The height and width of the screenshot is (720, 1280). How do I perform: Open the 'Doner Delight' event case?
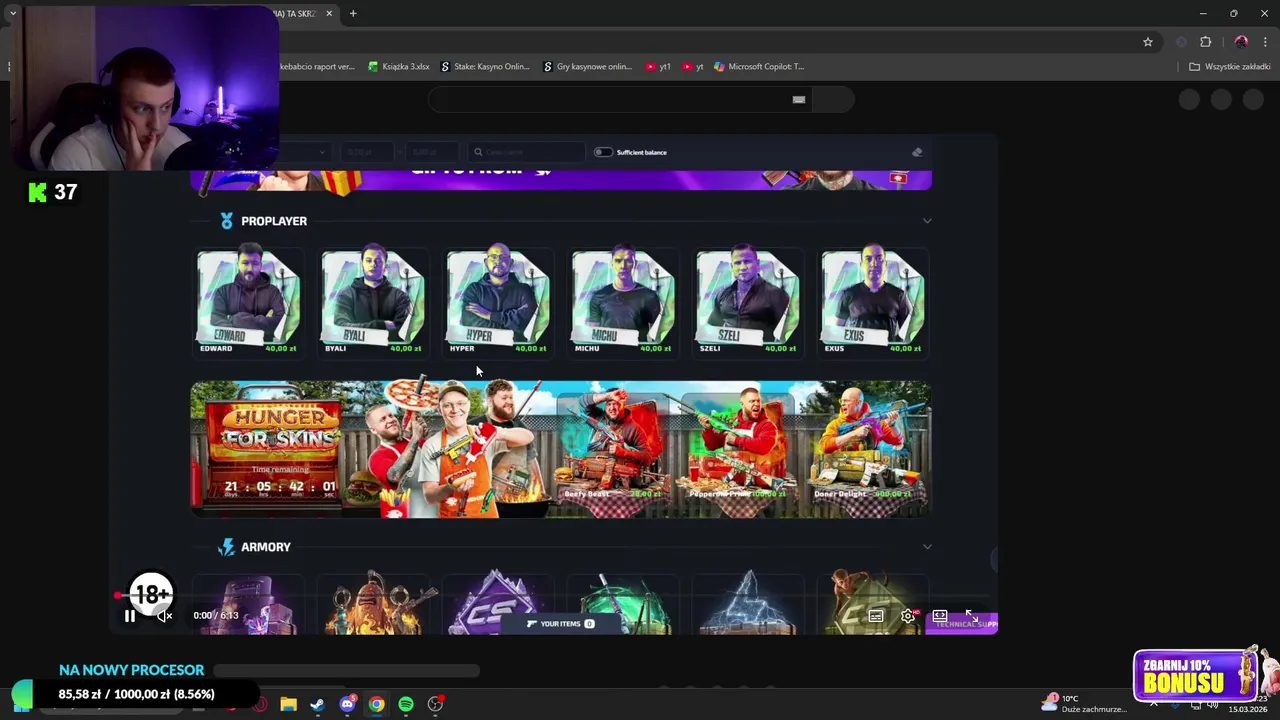(x=862, y=445)
